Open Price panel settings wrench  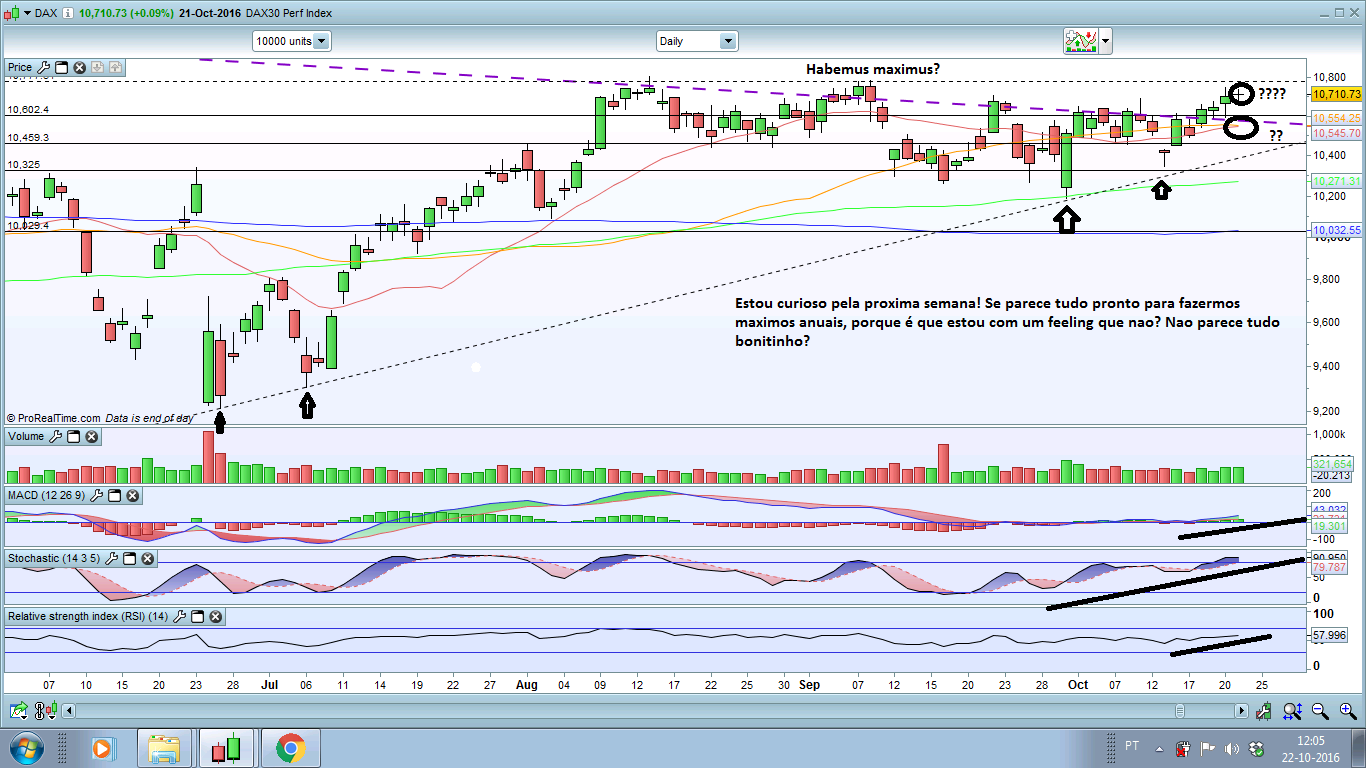pyautogui.click(x=43, y=68)
